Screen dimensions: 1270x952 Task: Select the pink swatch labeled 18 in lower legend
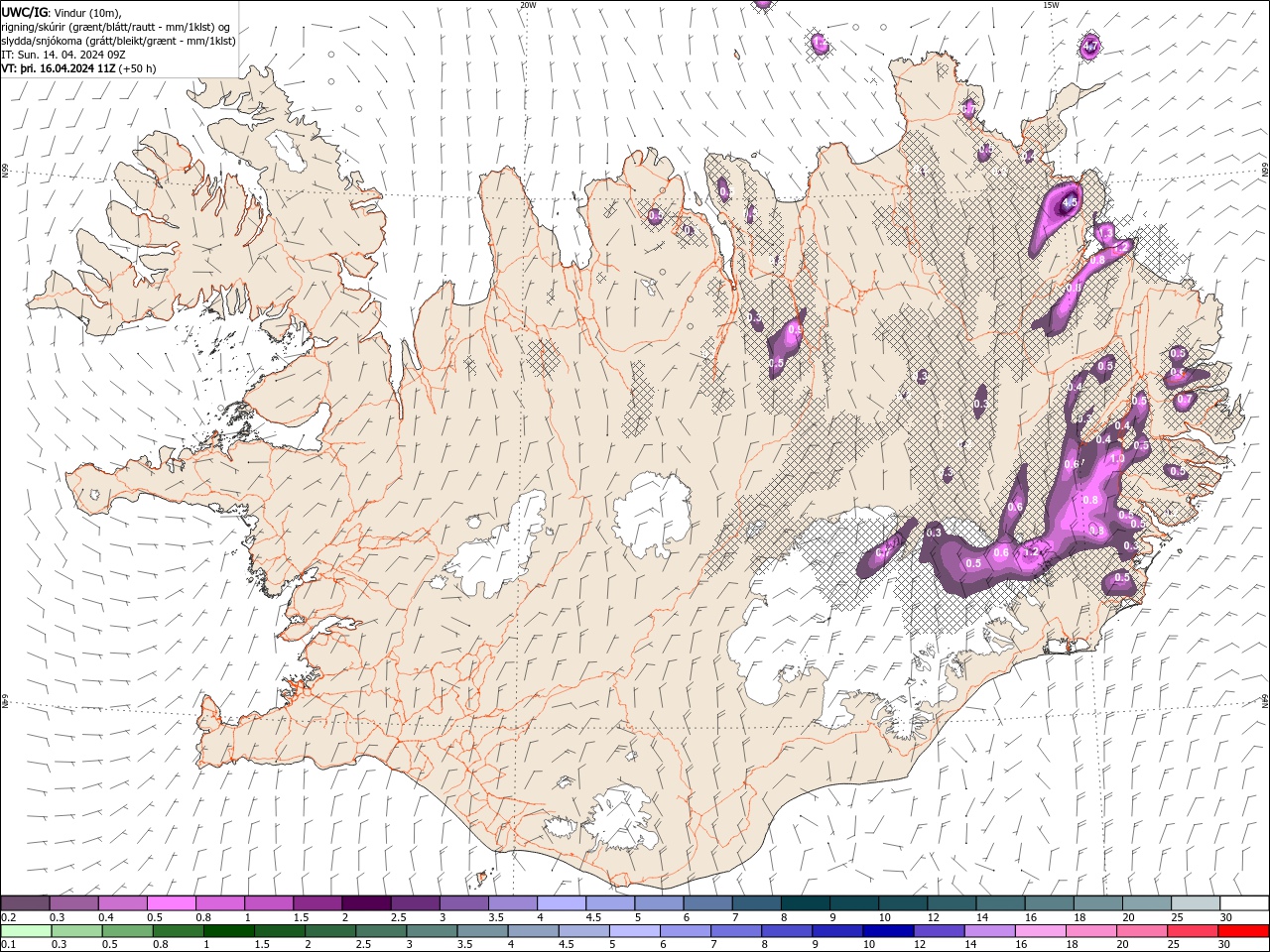click(x=1089, y=930)
